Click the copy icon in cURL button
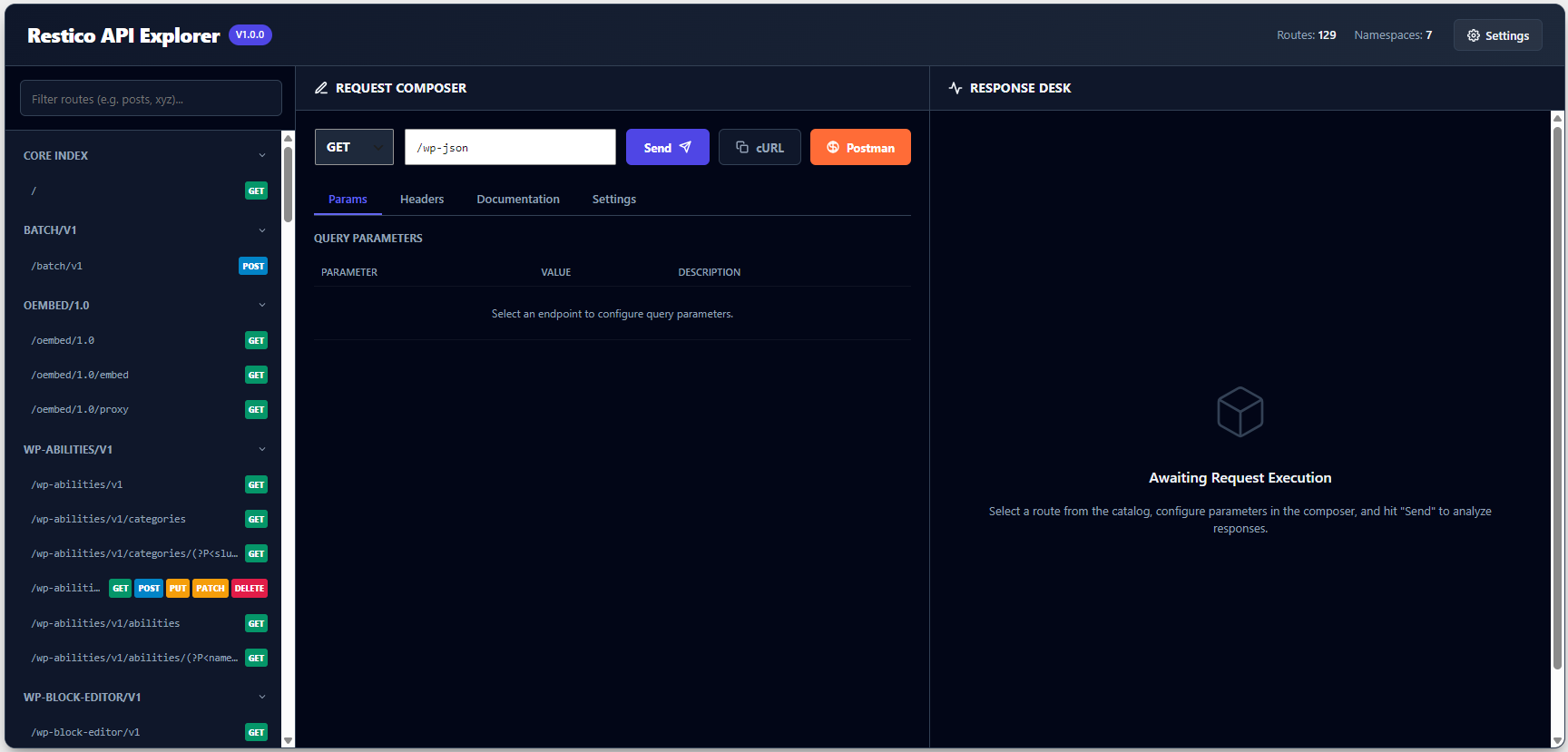 click(742, 147)
